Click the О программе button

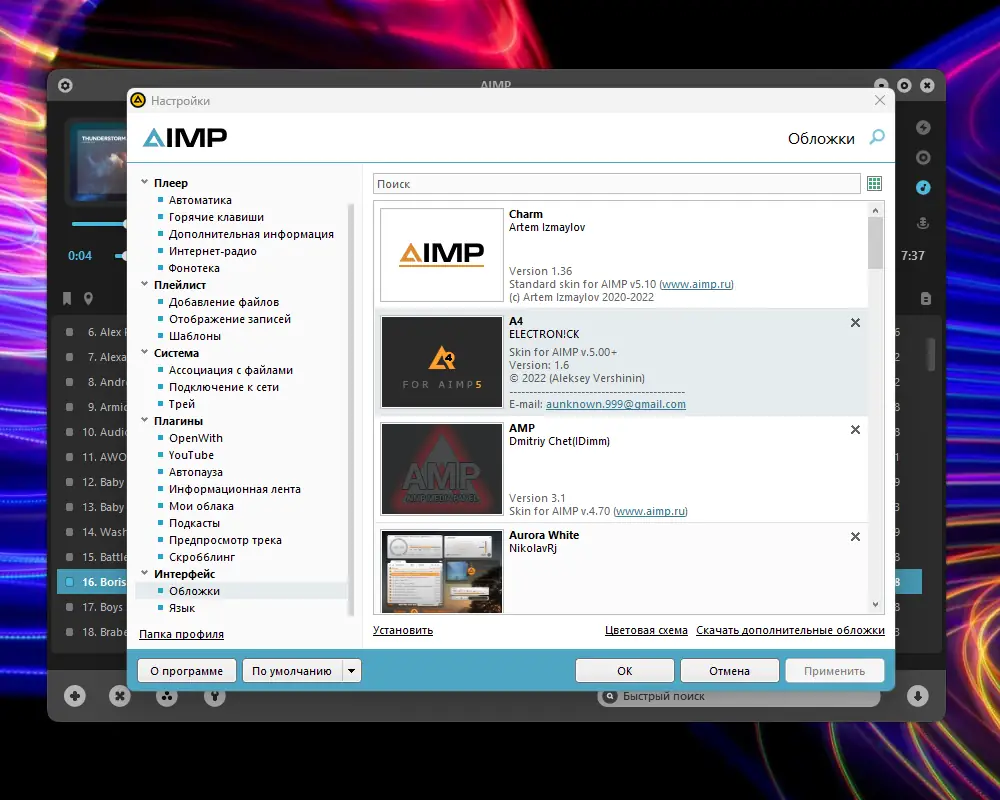[187, 671]
